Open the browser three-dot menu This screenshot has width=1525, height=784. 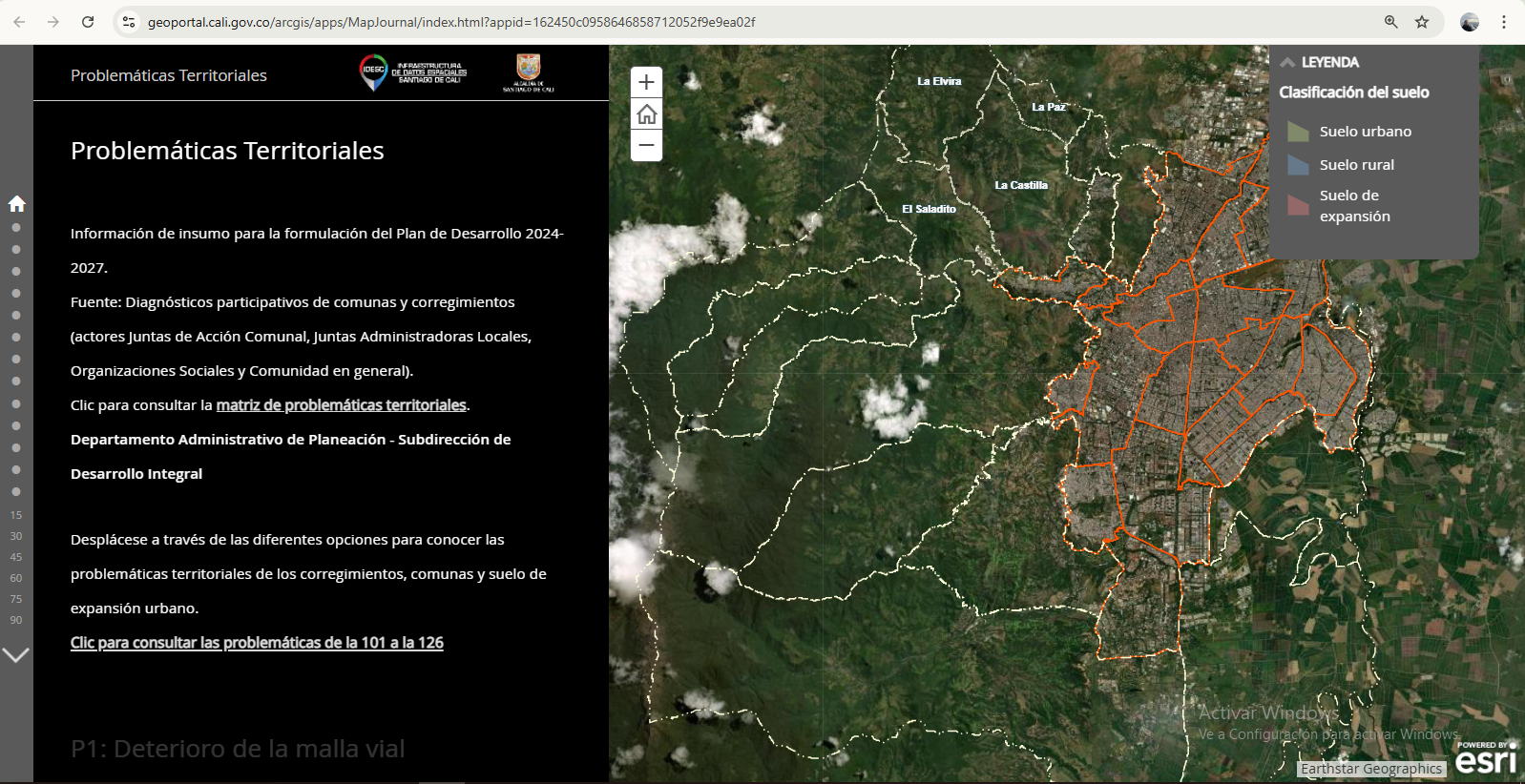[1503, 22]
